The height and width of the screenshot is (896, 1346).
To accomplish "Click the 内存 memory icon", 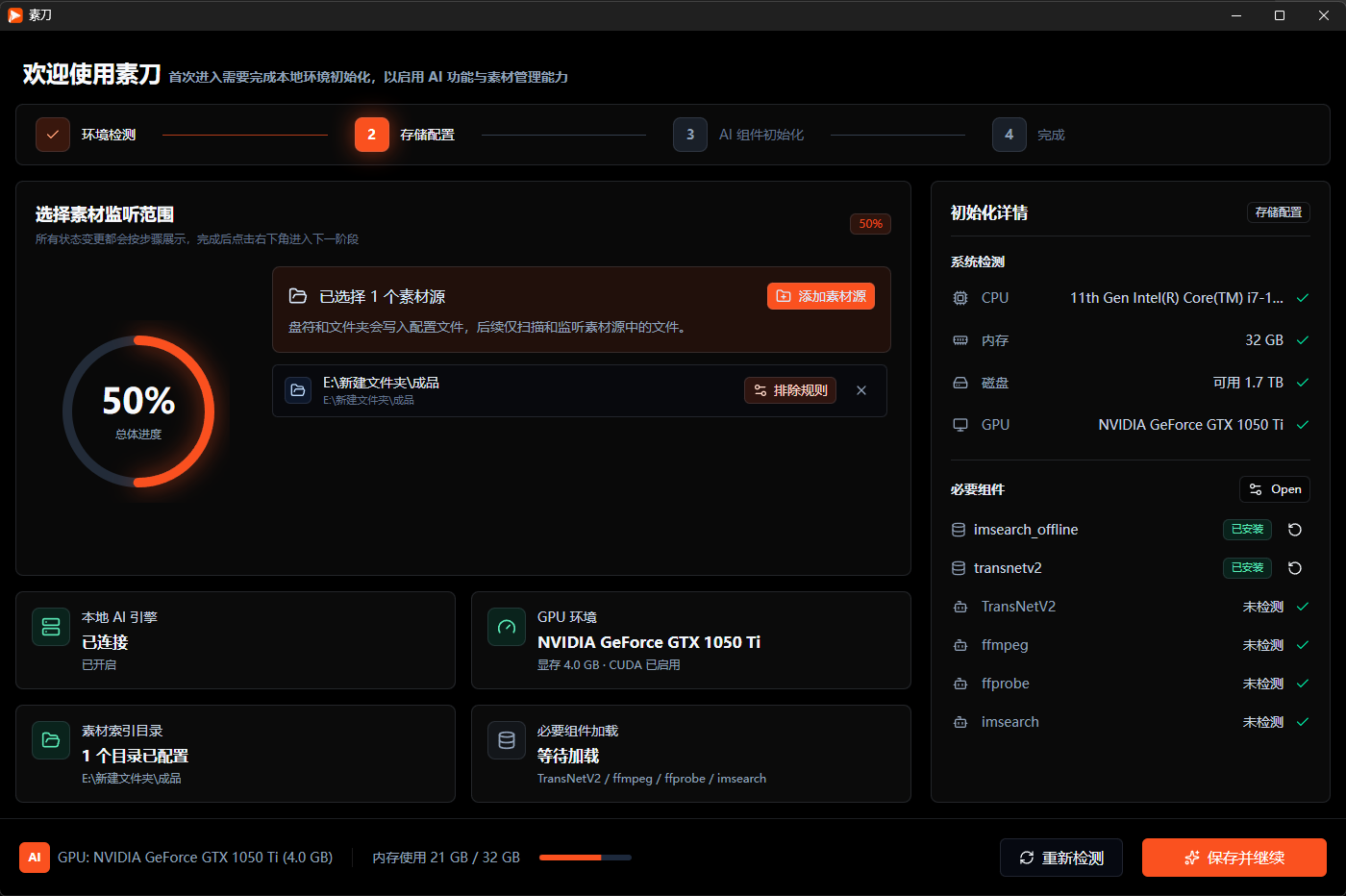I will [960, 340].
